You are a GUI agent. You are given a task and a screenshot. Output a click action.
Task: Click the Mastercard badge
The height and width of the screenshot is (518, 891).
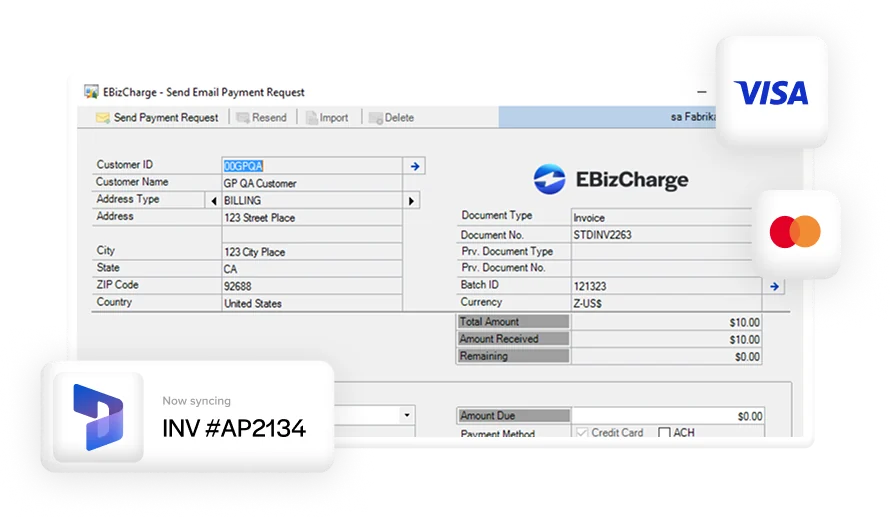pyautogui.click(x=796, y=232)
